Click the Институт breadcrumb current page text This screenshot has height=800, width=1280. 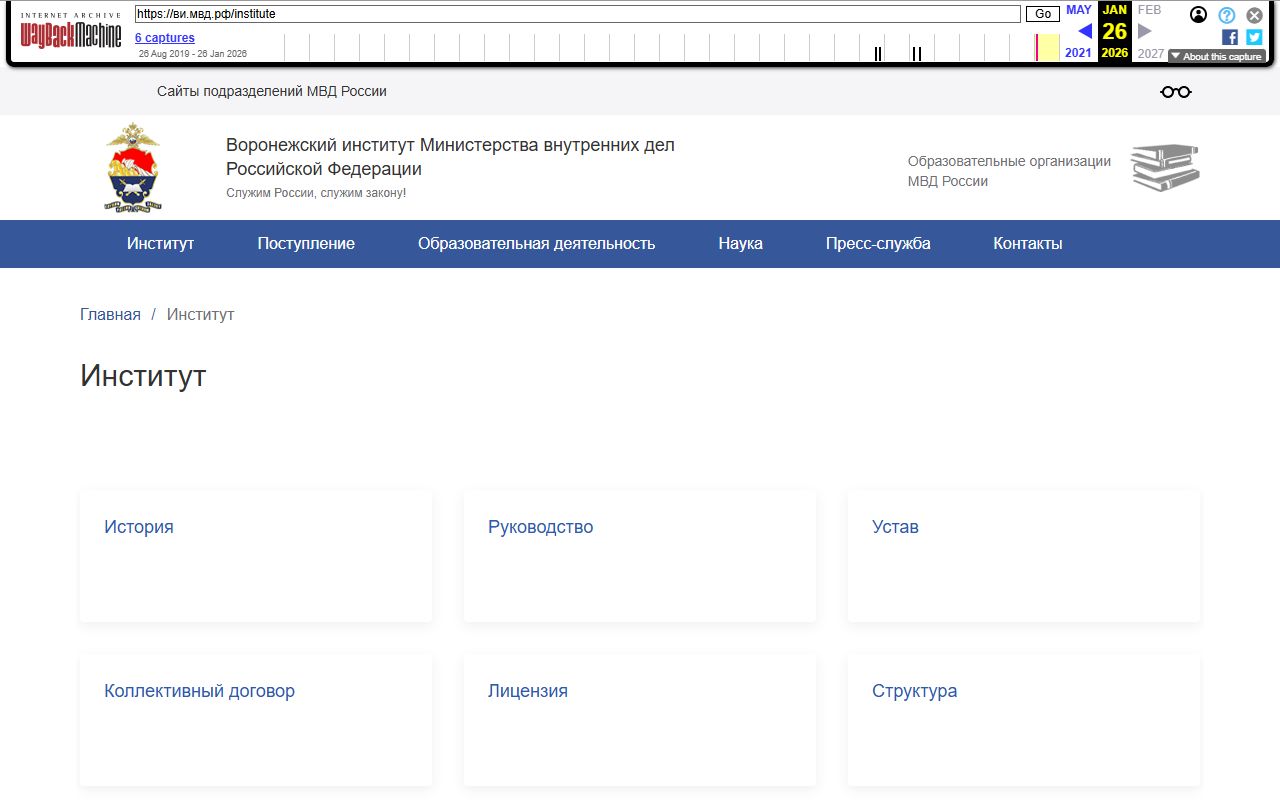point(200,315)
